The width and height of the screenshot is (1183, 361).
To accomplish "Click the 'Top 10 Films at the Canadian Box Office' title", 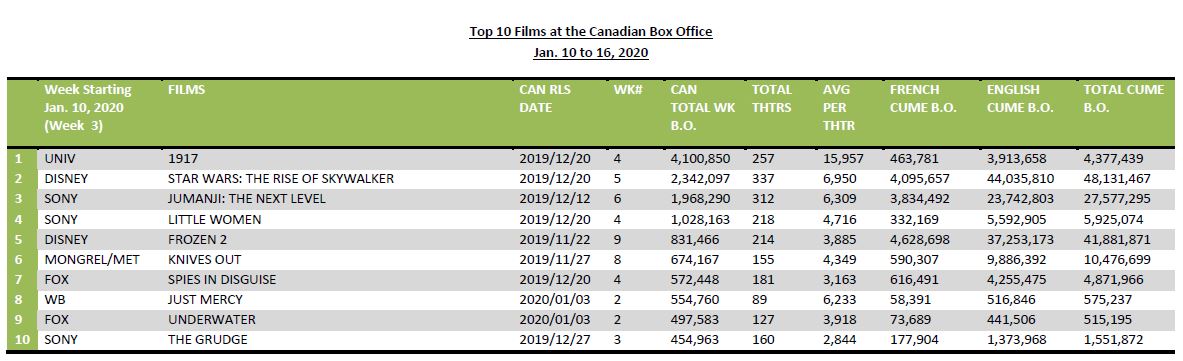I will coord(591,32).
